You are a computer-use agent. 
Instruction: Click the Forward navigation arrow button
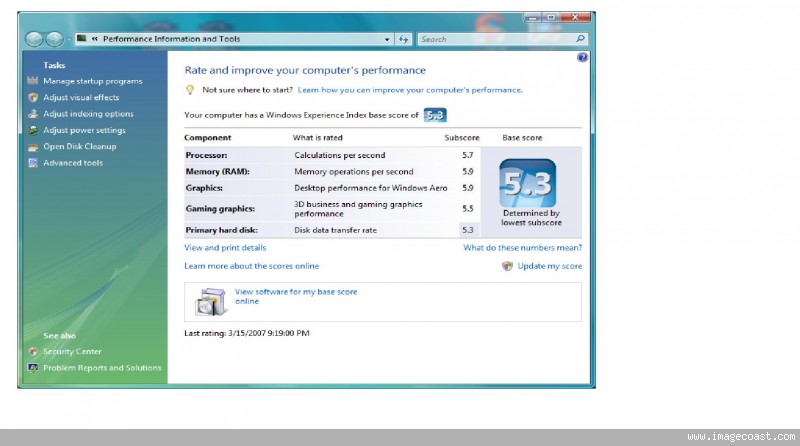click(x=55, y=39)
